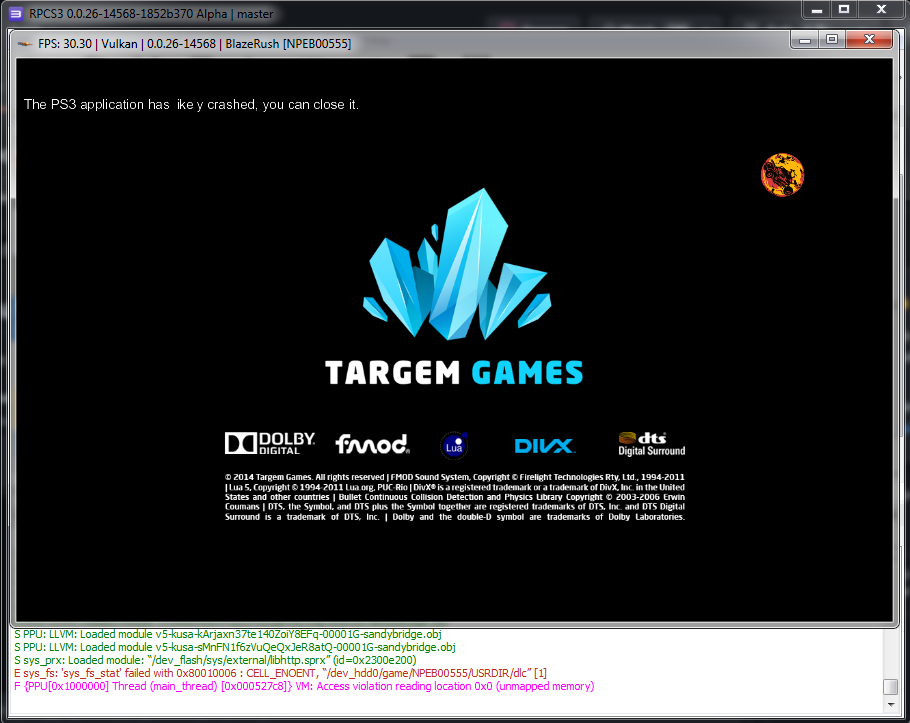
Task: Close the crashed BlazeRush game window
Action: click(869, 40)
